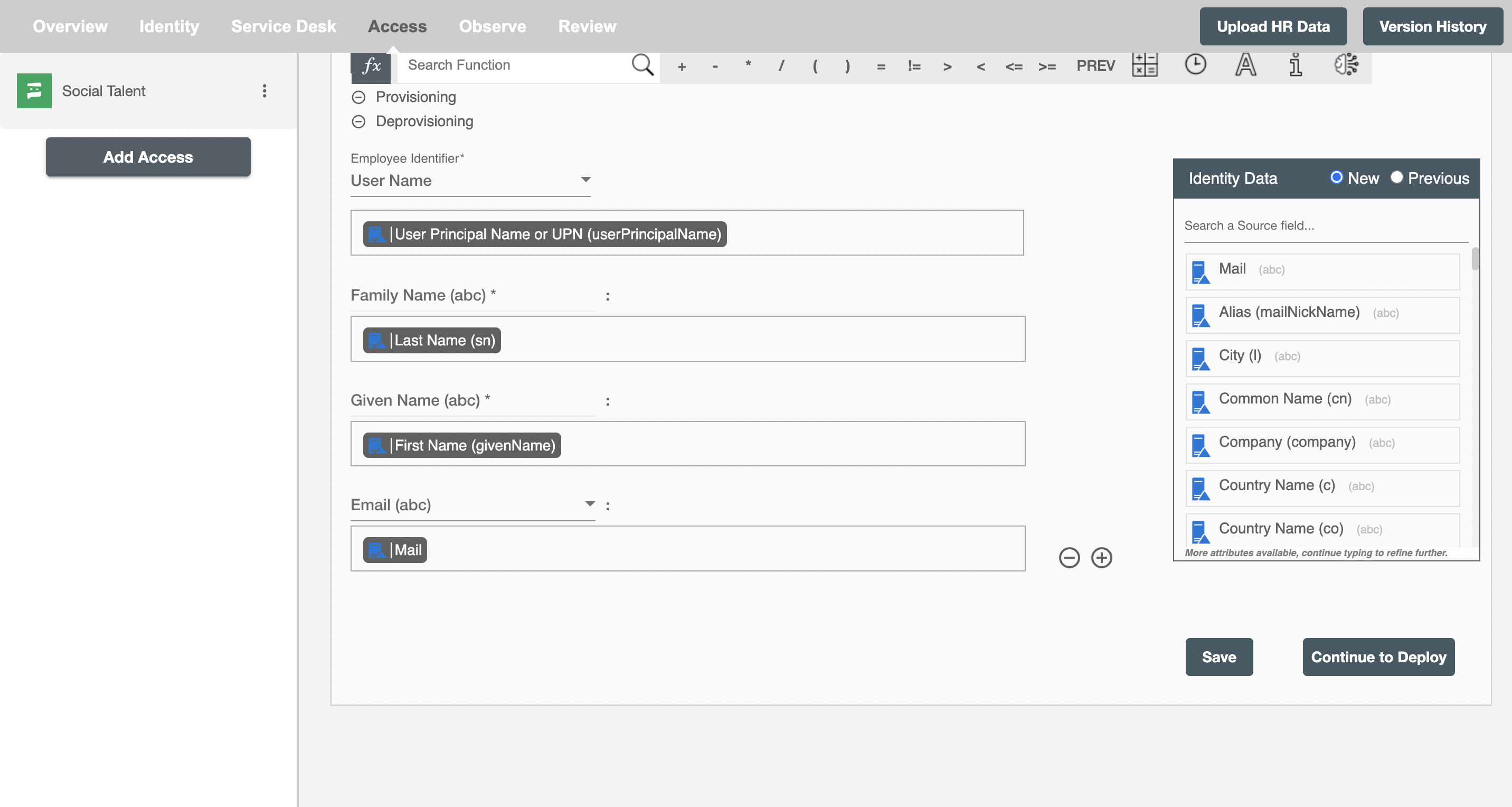Insert the greater-than-or-equal operator
This screenshot has height=807, width=1512.
(1047, 67)
